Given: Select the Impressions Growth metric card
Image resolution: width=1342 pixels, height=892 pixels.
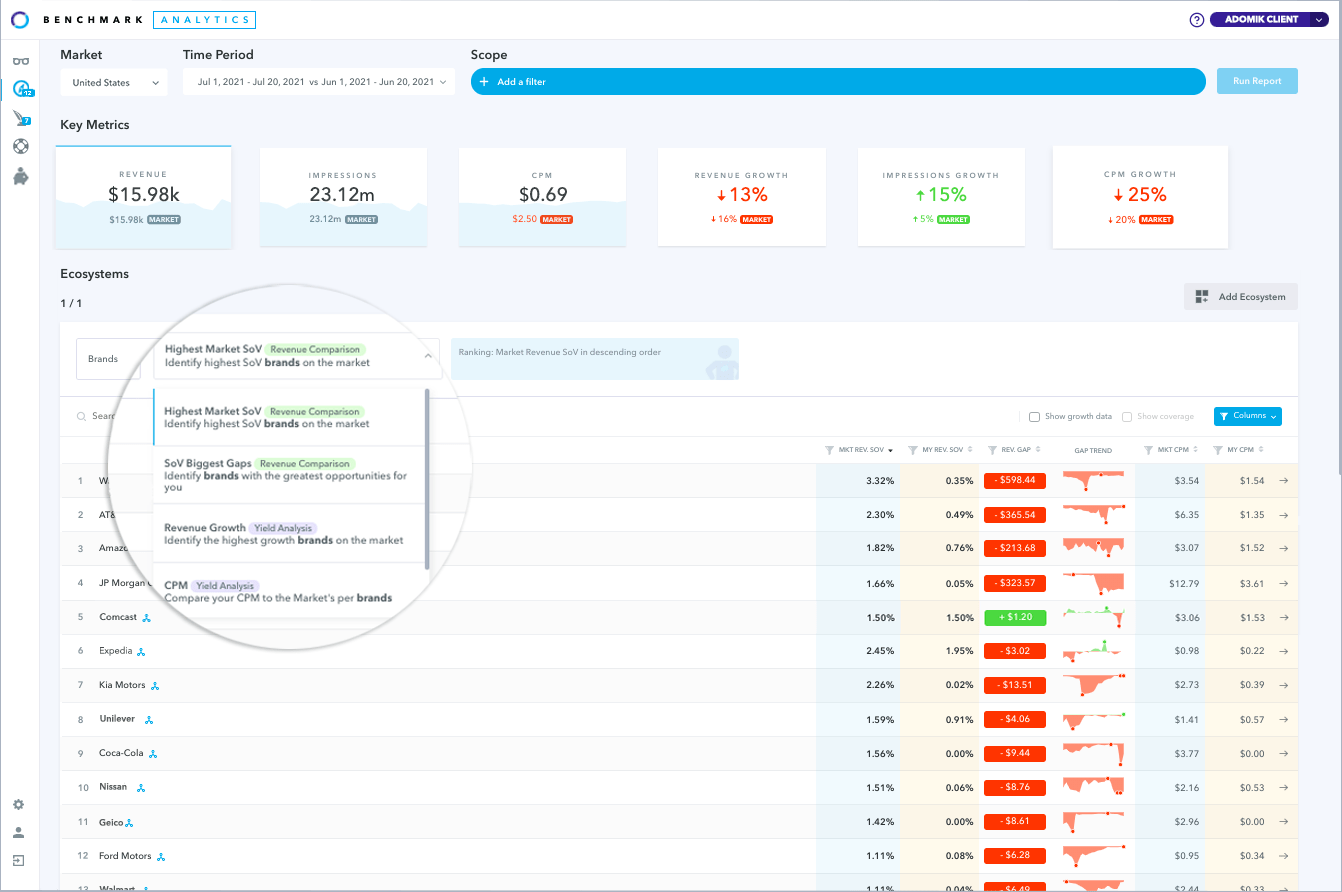Looking at the screenshot, I should click(941, 197).
